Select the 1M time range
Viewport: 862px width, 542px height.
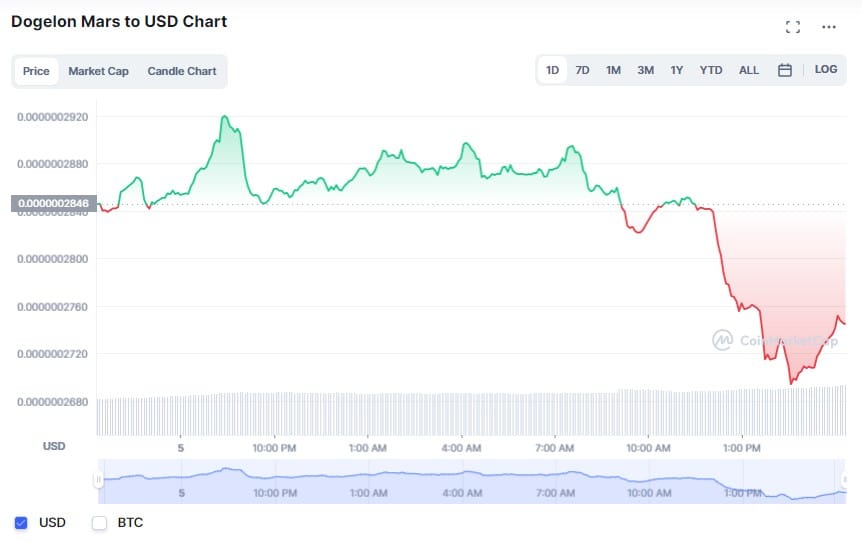[x=613, y=70]
